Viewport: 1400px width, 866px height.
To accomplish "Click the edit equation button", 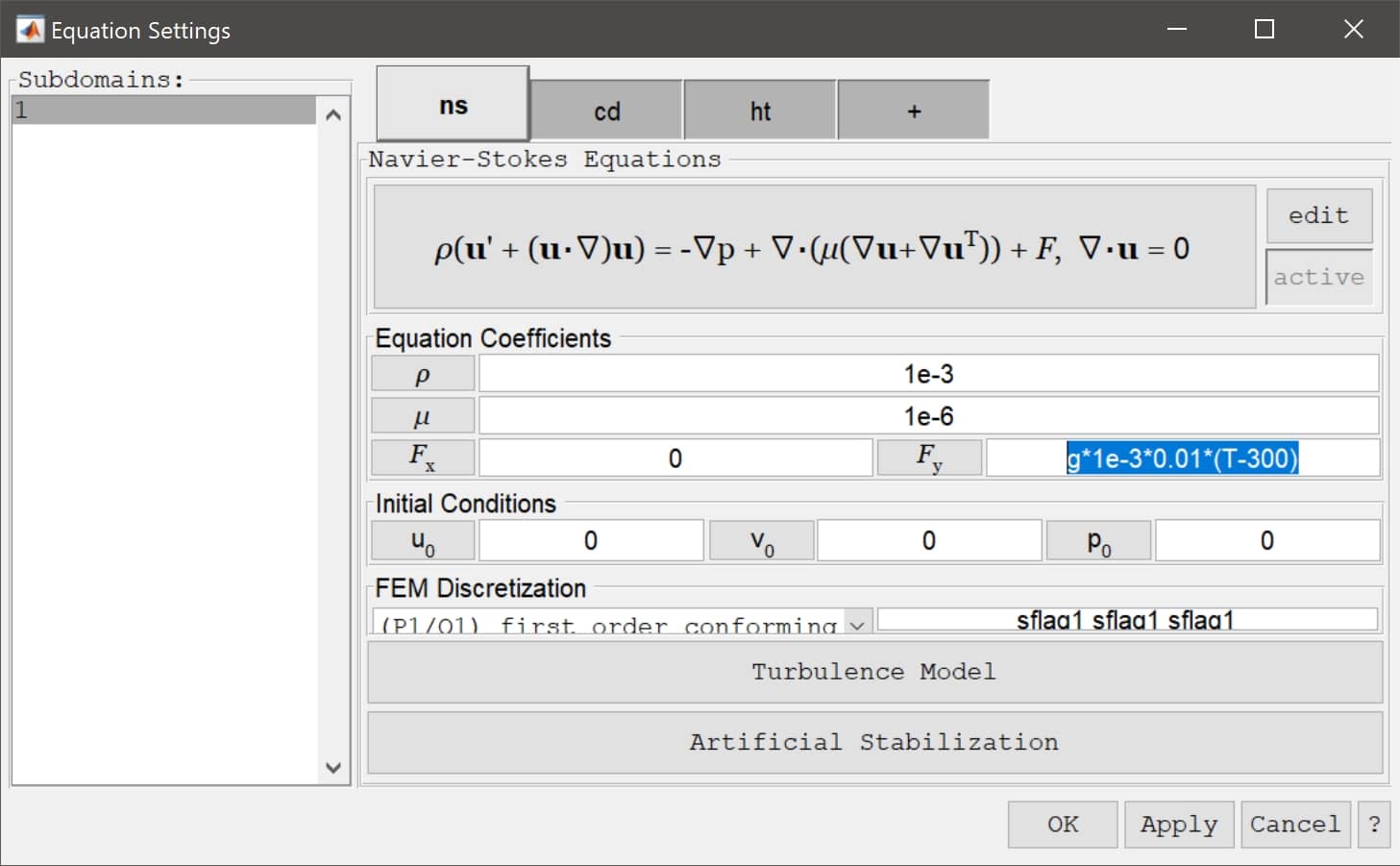I will click(1318, 215).
